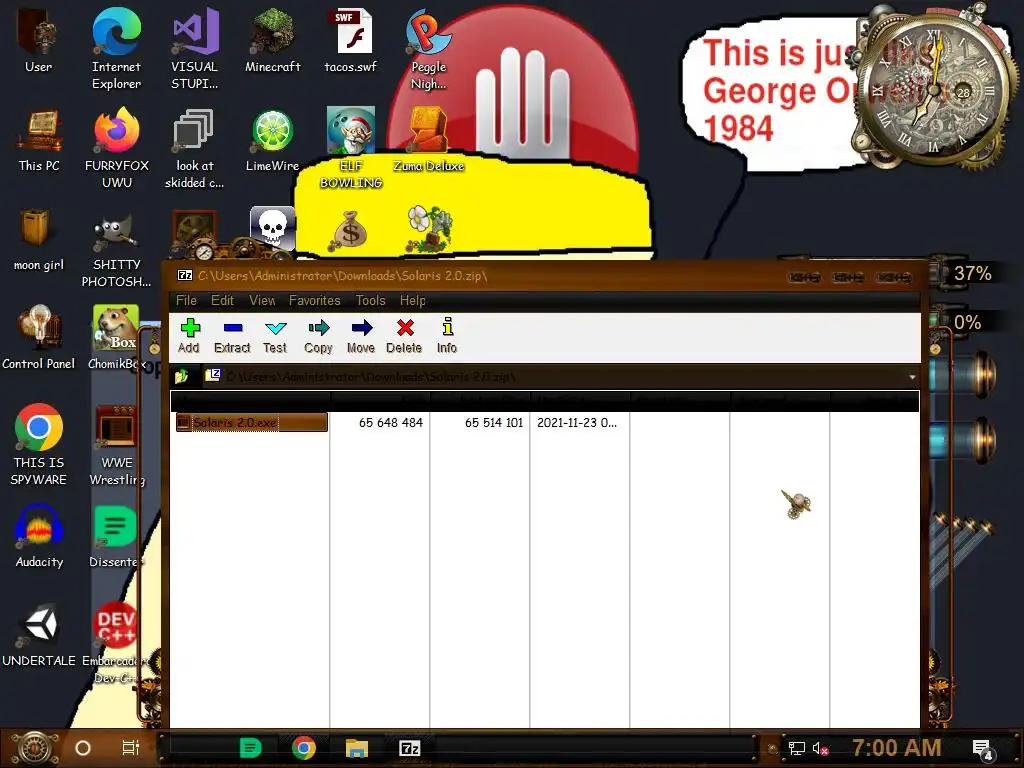Expand the address bar path dropdown
This screenshot has height=768, width=1024.
tap(912, 377)
